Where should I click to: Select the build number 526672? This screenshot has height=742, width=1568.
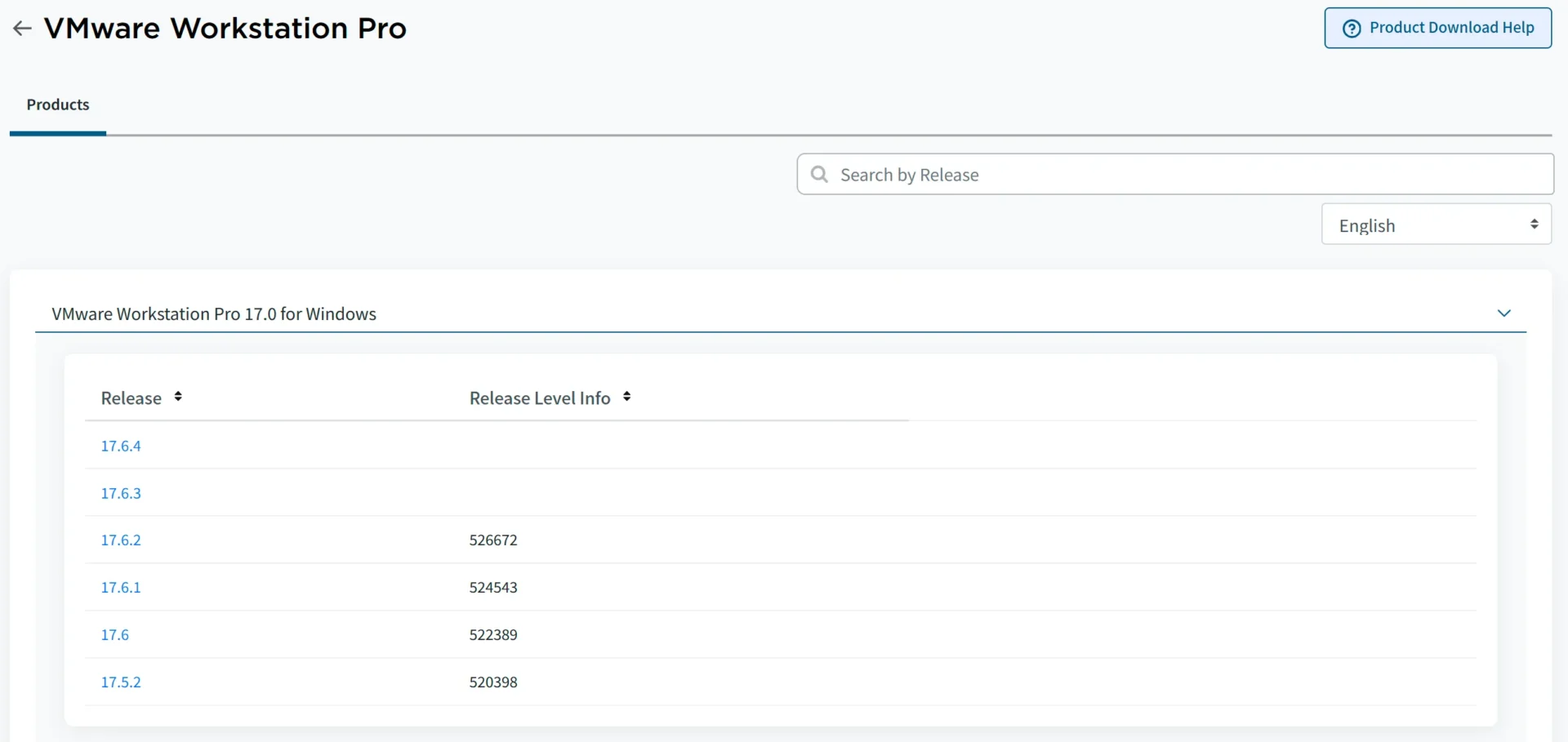point(493,540)
